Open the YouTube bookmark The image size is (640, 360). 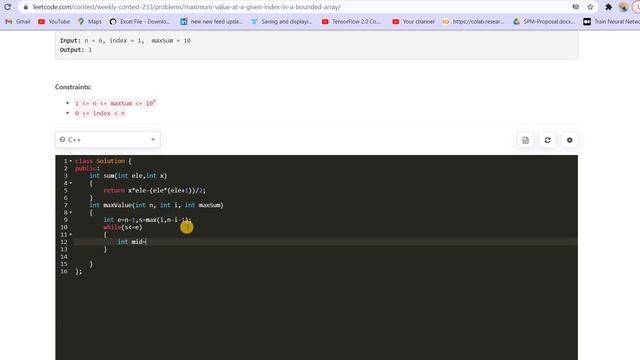54,22
